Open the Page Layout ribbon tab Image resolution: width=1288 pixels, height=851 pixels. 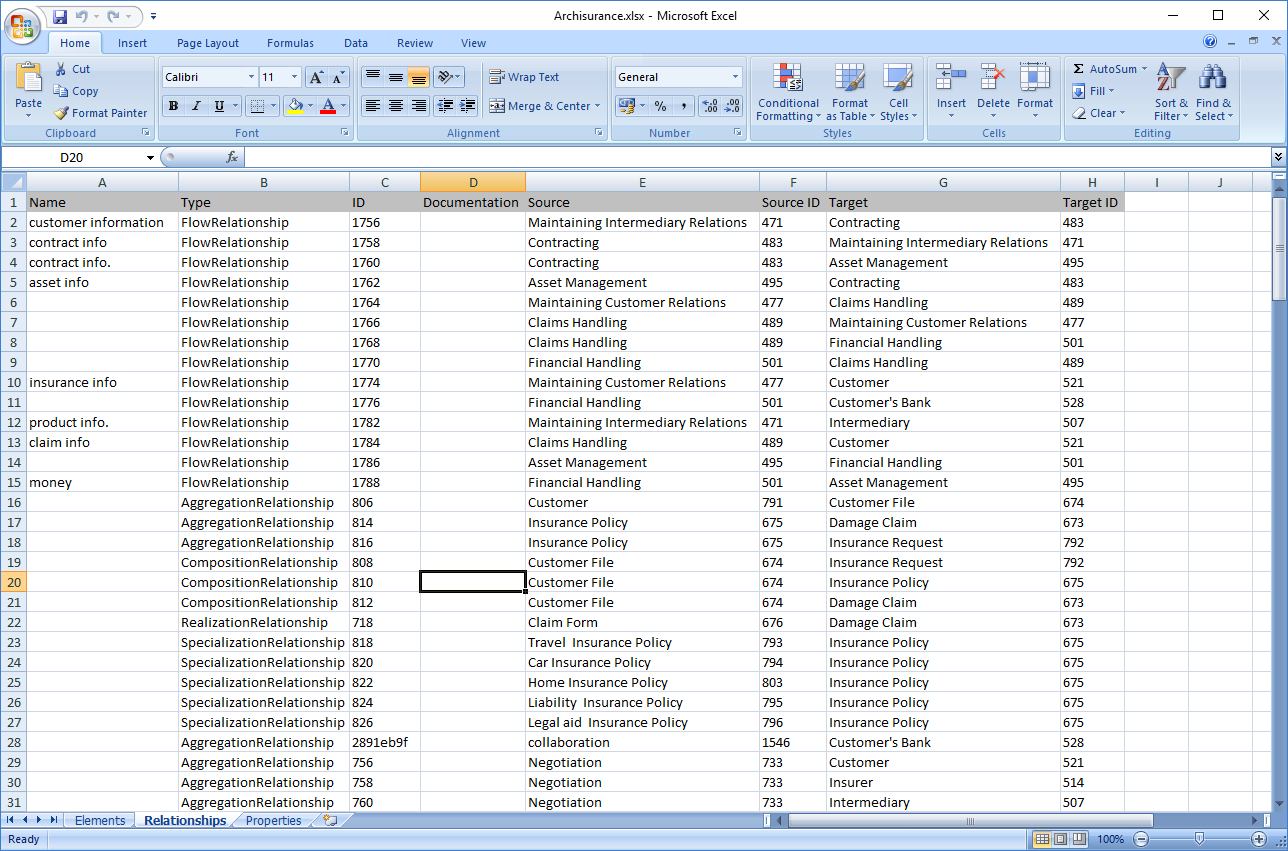[208, 43]
